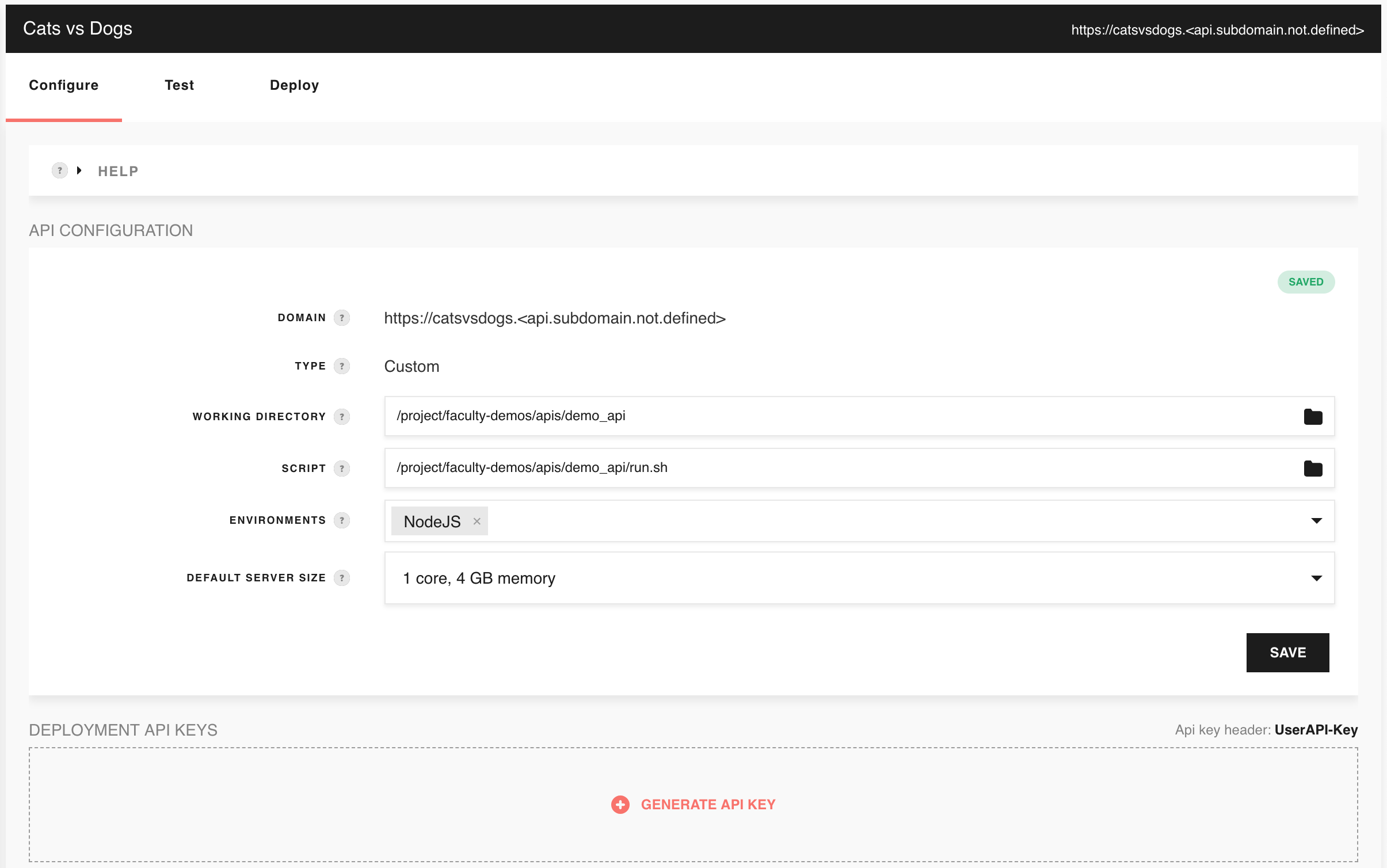The height and width of the screenshot is (868, 1387).
Task: Browse folders for the working directory
Action: 1313,416
